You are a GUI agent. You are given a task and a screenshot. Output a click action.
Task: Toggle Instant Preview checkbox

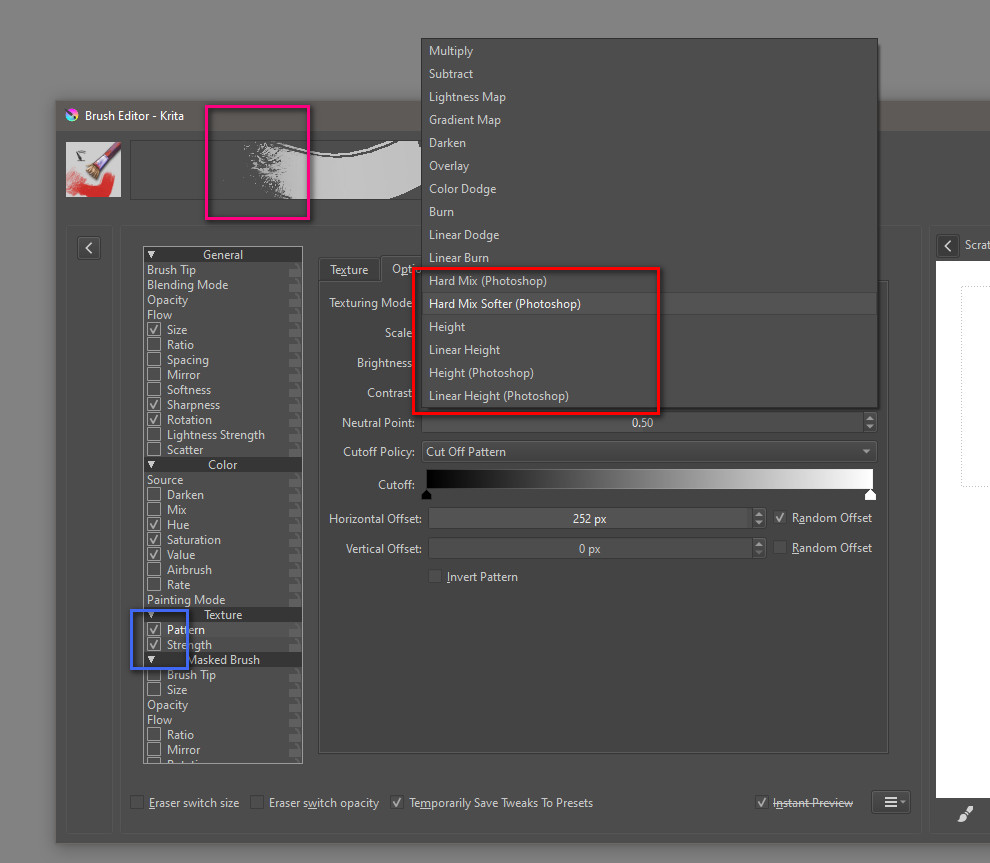click(x=762, y=802)
